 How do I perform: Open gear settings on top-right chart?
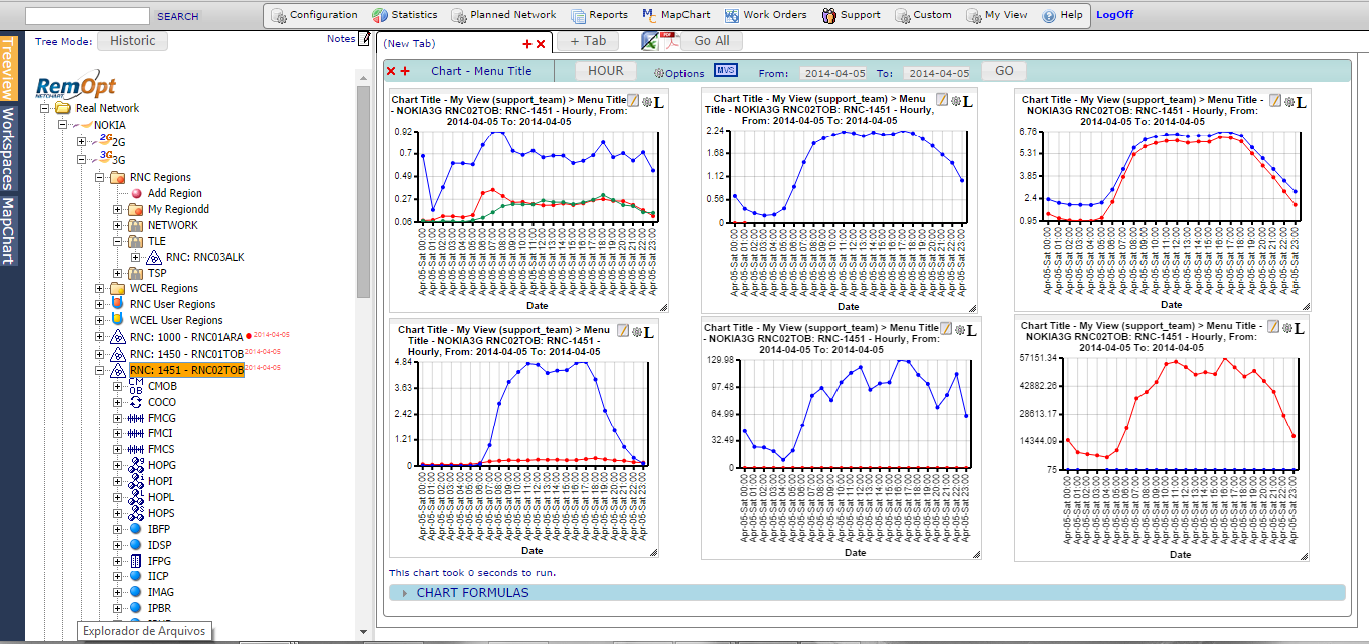click(1289, 102)
